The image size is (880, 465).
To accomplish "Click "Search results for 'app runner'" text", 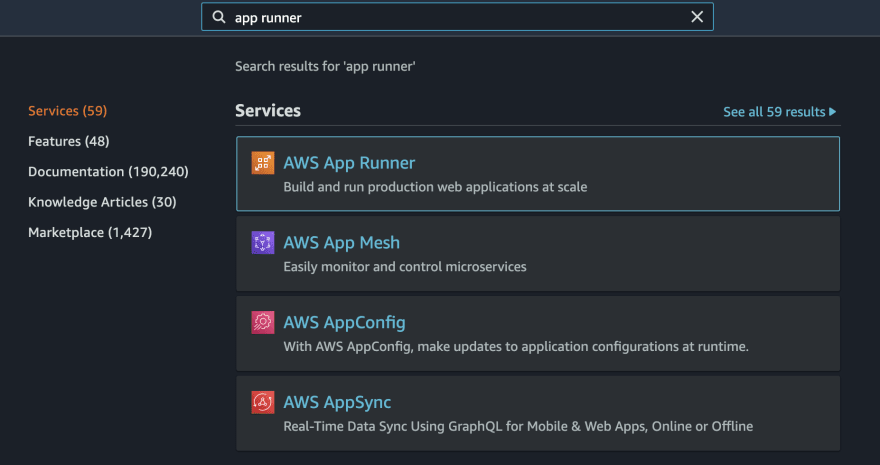I will coord(326,67).
